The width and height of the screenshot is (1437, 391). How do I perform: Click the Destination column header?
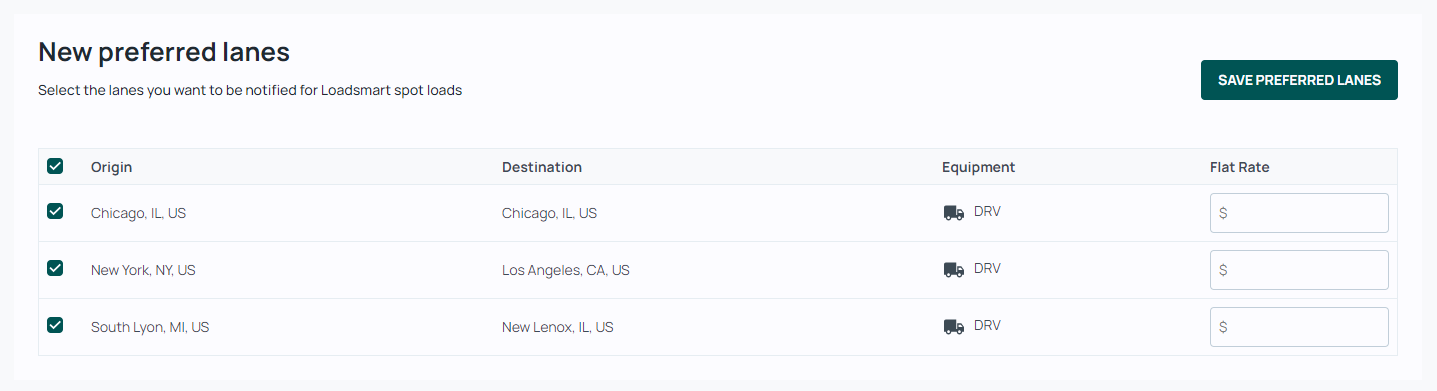(x=542, y=167)
